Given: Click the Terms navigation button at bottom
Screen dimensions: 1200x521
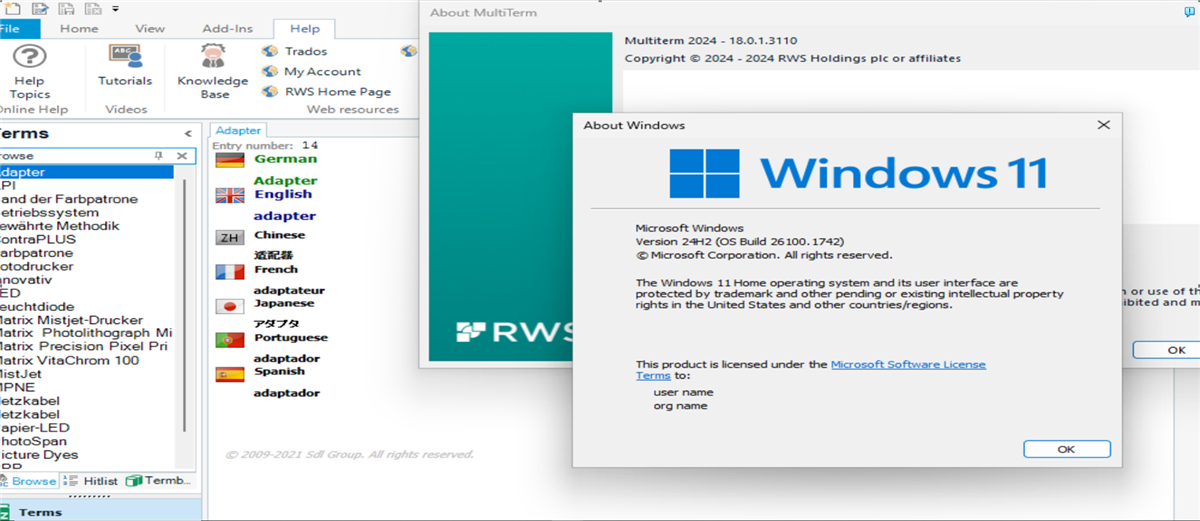Looking at the screenshot, I should click(x=100, y=510).
